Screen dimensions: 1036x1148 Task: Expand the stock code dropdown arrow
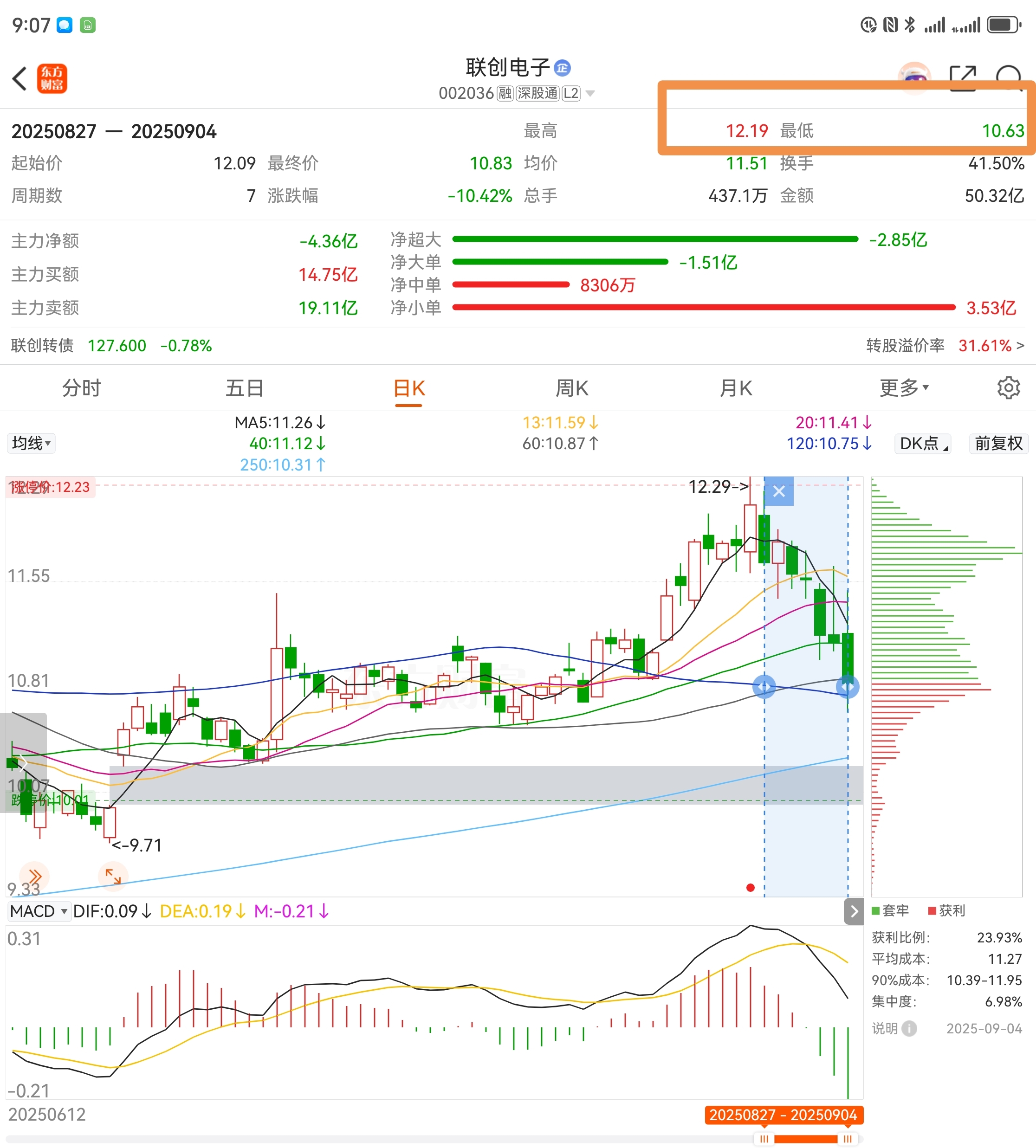pyautogui.click(x=590, y=93)
